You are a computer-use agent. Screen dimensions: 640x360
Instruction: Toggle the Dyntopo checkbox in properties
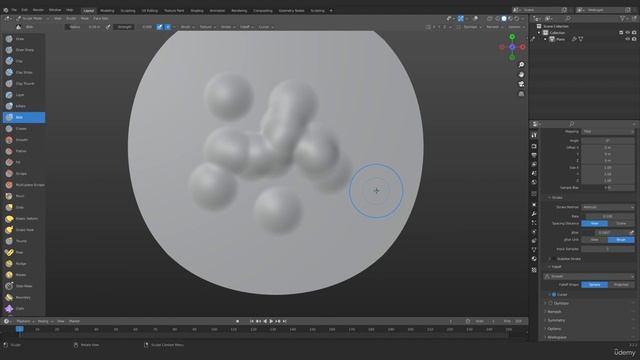tap(551, 303)
